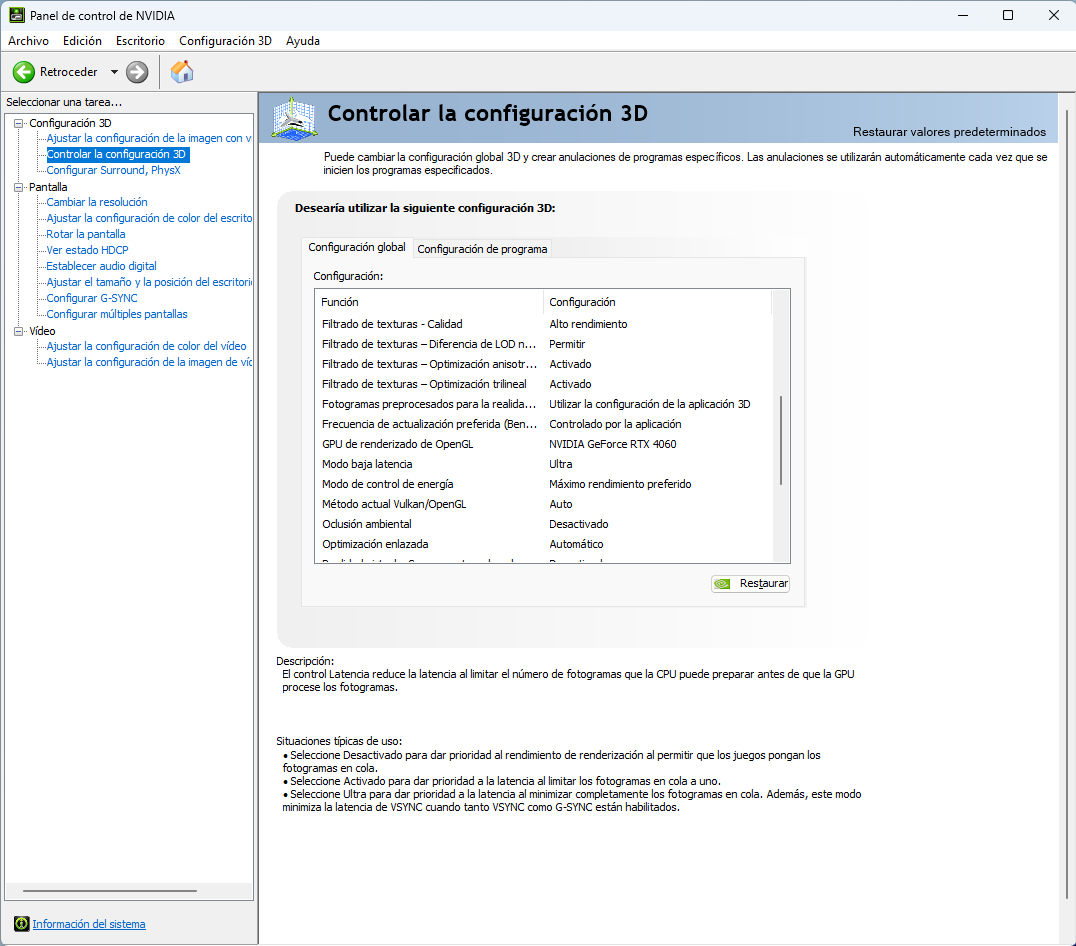Image resolution: width=1076 pixels, height=946 pixels.
Task: Open the Retroceder history dropdown arrow
Action: click(x=114, y=72)
